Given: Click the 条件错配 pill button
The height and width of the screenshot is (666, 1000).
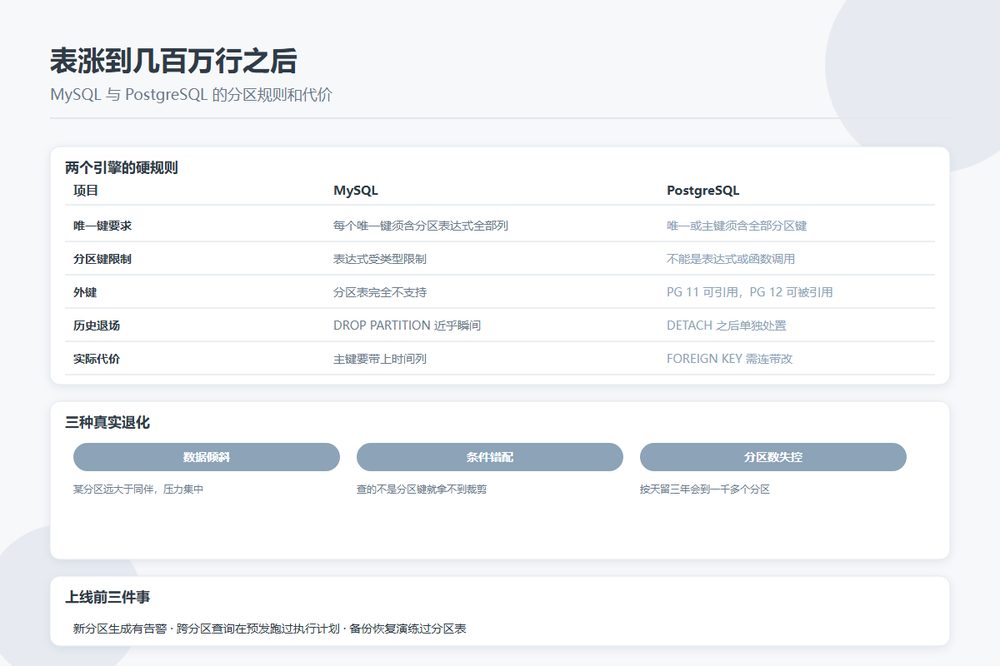Looking at the screenshot, I should click(x=489, y=457).
